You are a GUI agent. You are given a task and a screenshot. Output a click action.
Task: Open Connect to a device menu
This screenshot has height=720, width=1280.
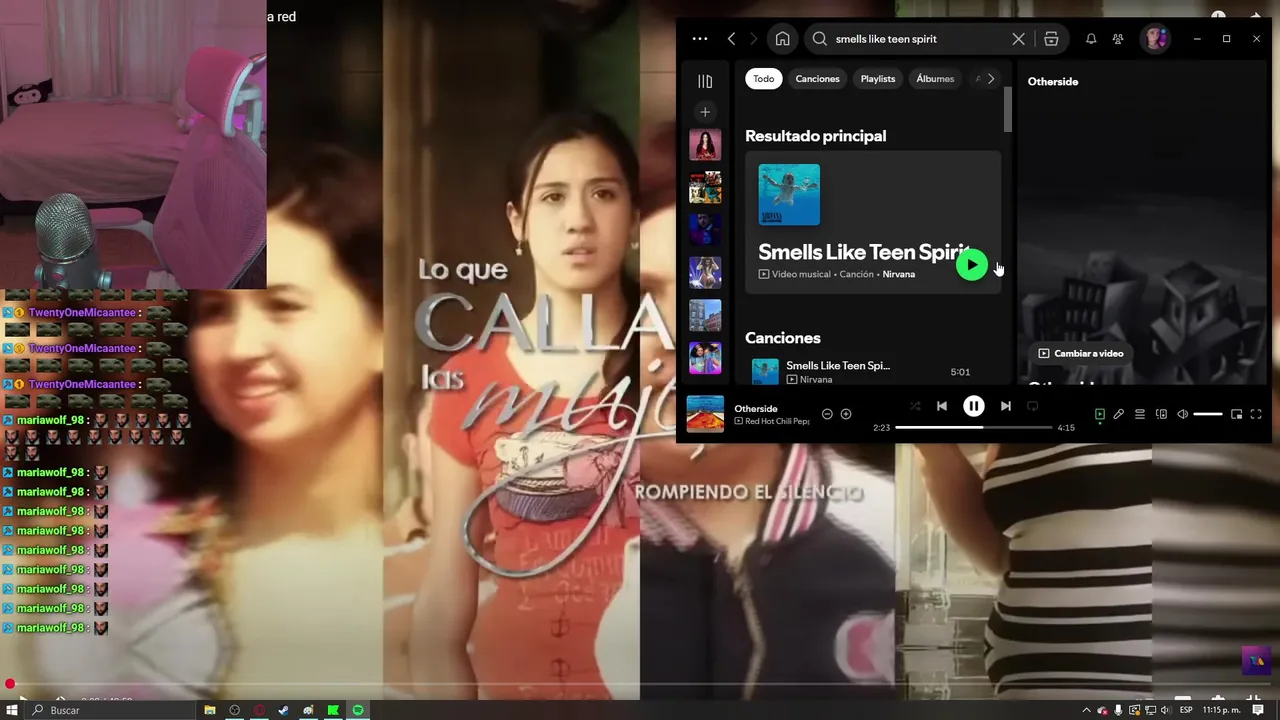1161,414
